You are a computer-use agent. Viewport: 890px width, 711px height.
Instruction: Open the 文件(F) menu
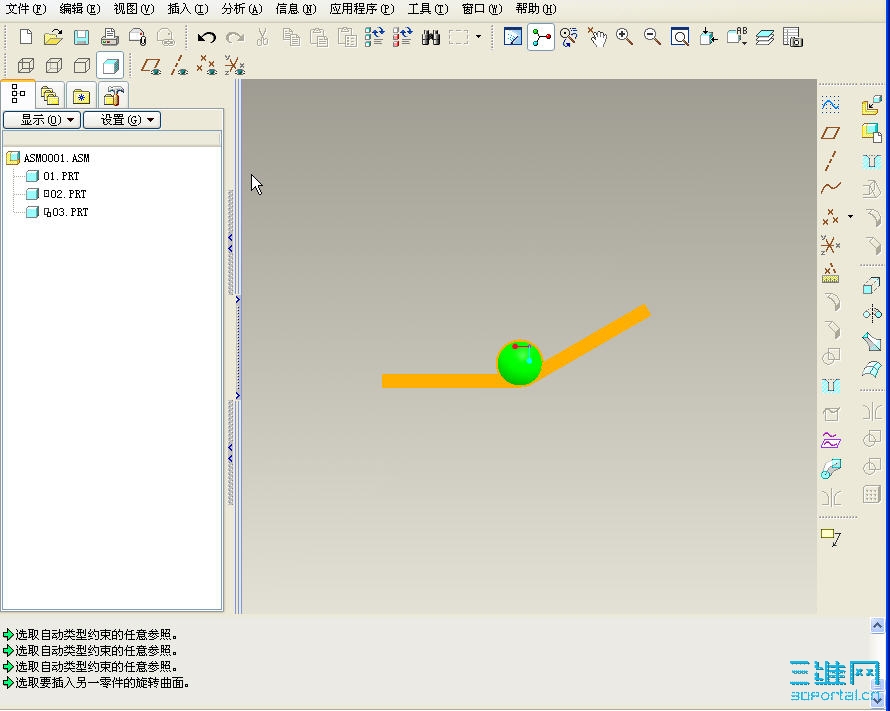coord(26,9)
